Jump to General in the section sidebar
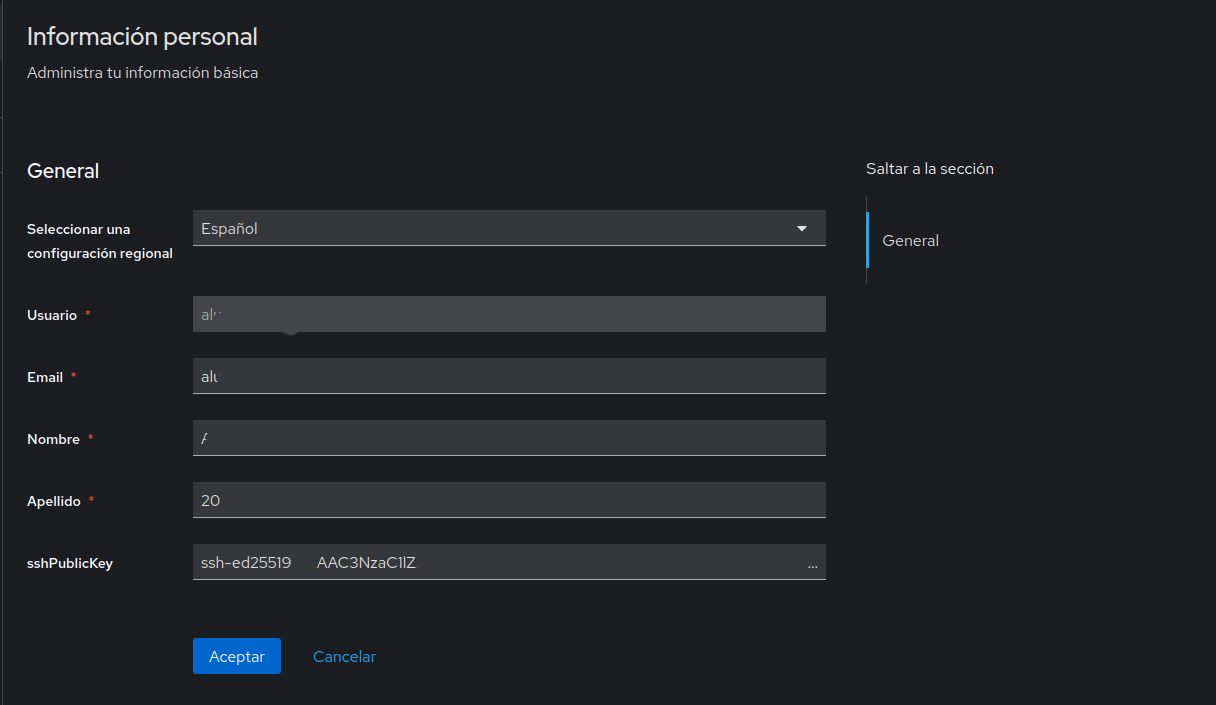The height and width of the screenshot is (705, 1216). [910, 240]
